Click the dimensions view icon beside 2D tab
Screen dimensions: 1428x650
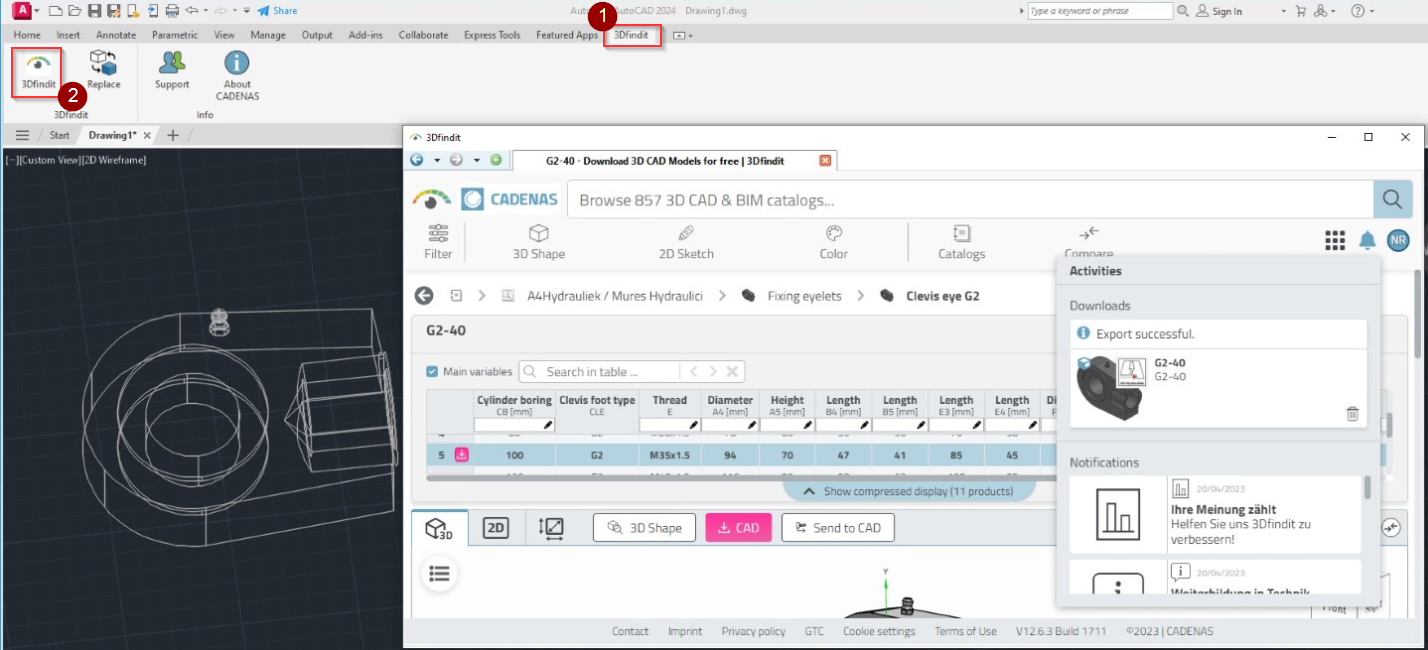pos(551,528)
